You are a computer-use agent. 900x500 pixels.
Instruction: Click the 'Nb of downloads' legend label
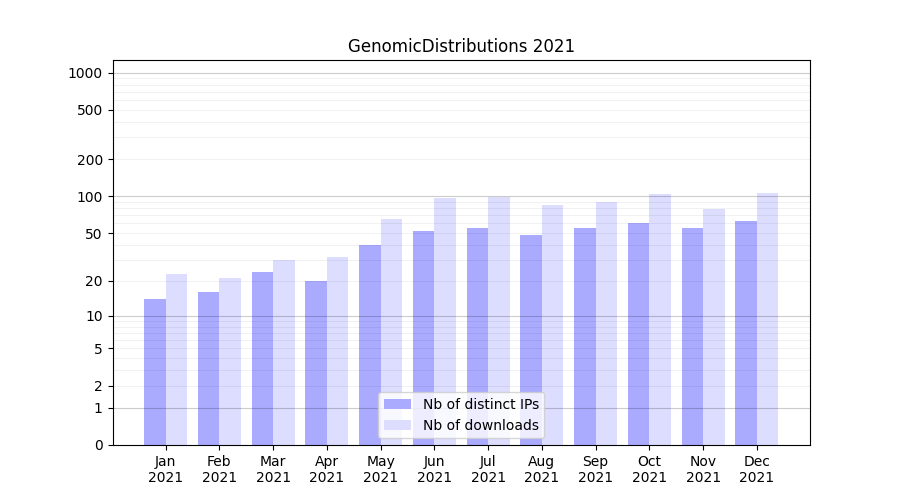pos(480,425)
